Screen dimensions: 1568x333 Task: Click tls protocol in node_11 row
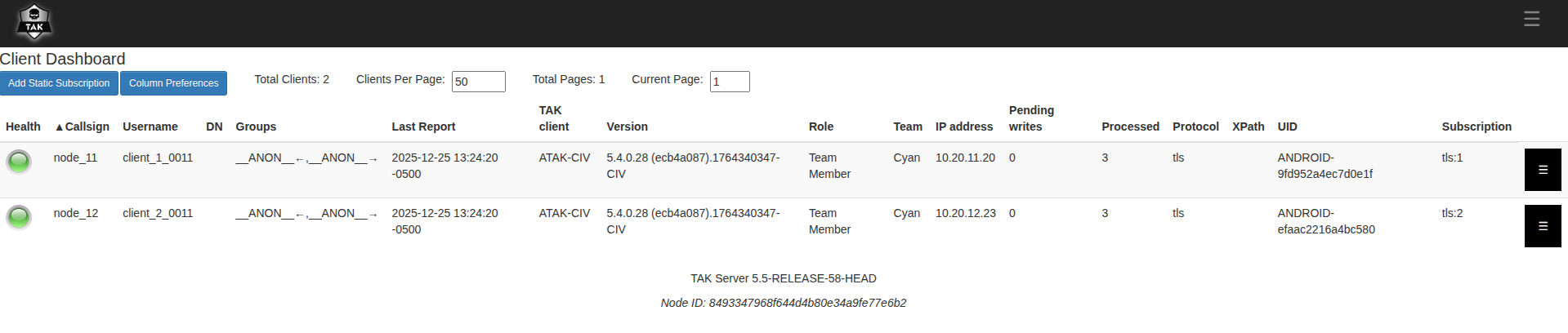1178,158
